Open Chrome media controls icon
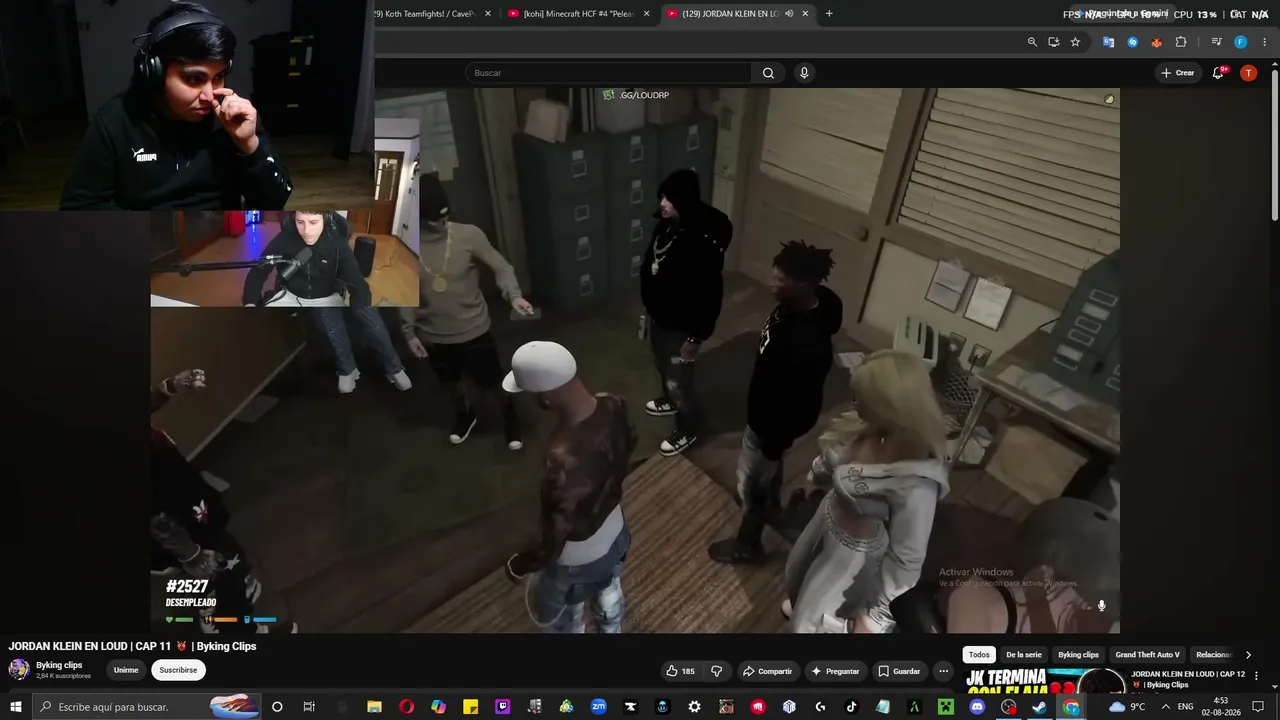 pos(1216,42)
